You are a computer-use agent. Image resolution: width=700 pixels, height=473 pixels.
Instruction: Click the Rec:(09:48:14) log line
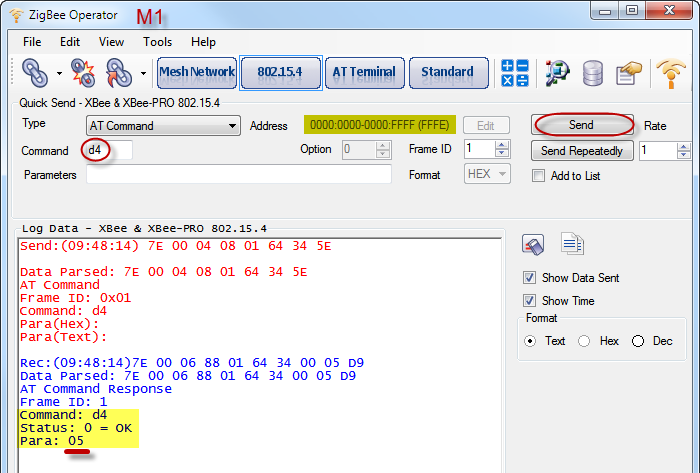[x=192, y=362]
